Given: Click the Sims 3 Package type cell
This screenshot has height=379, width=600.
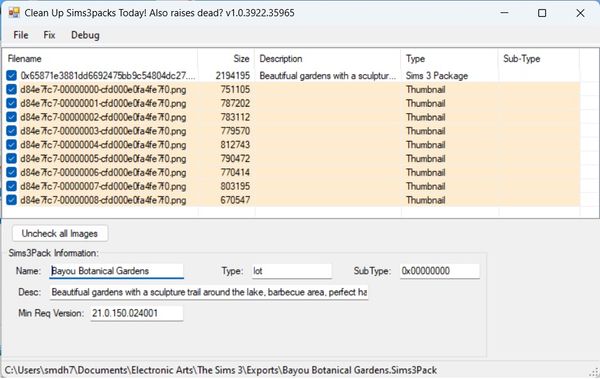Looking at the screenshot, I should (x=437, y=76).
